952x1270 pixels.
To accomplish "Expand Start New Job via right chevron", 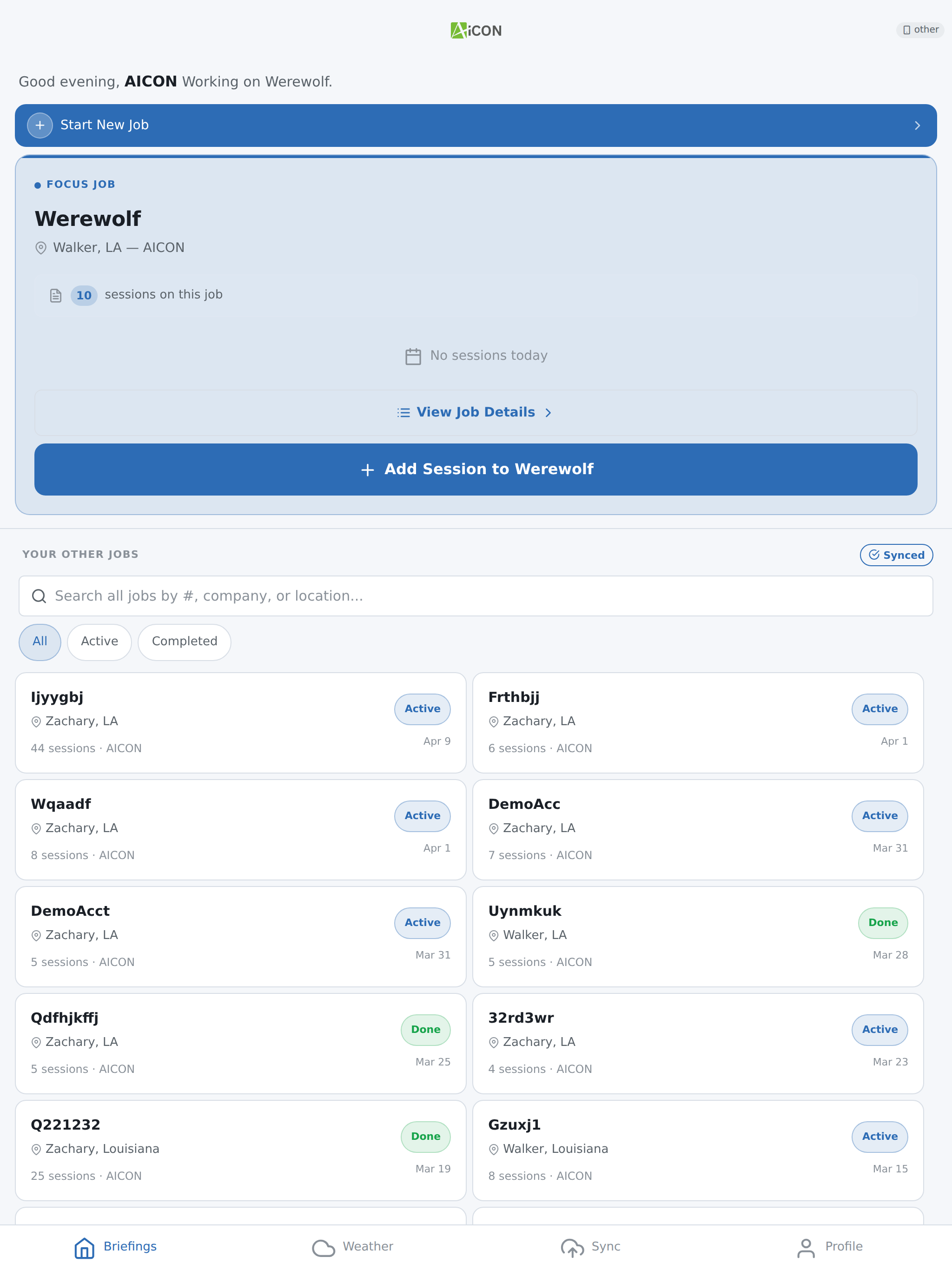I will [917, 125].
